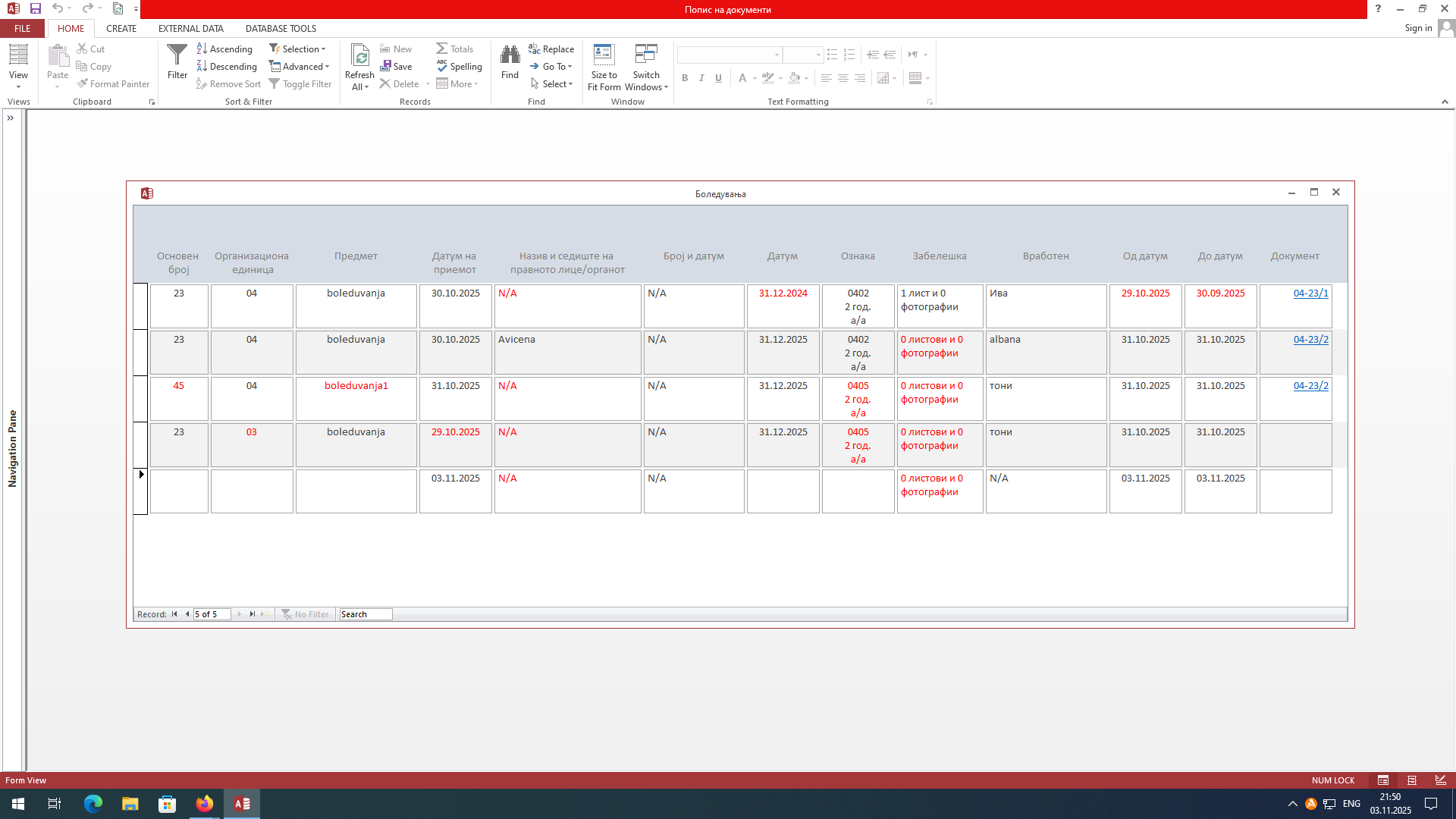The width and height of the screenshot is (1456, 819).
Task: Collapse the ribbon with arrow
Action: click(1445, 102)
